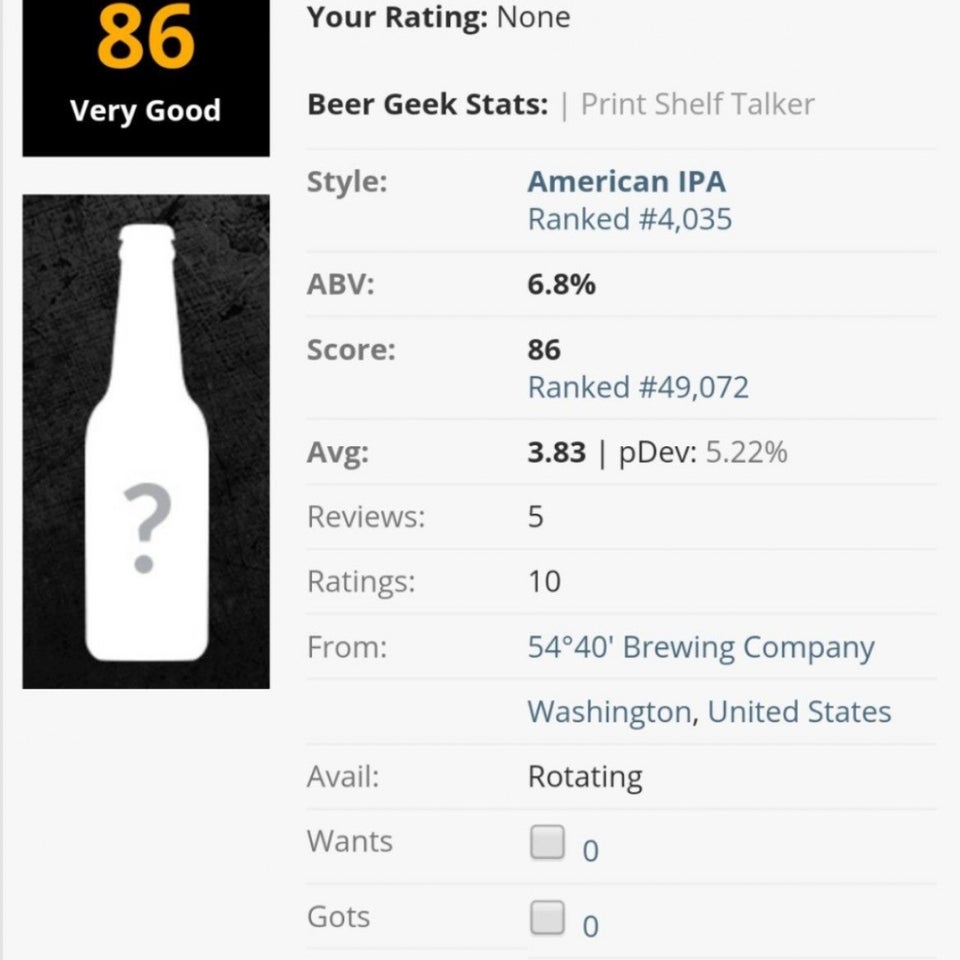This screenshot has width=960, height=960.
Task: Click the Rotating availability value
Action: tap(585, 777)
